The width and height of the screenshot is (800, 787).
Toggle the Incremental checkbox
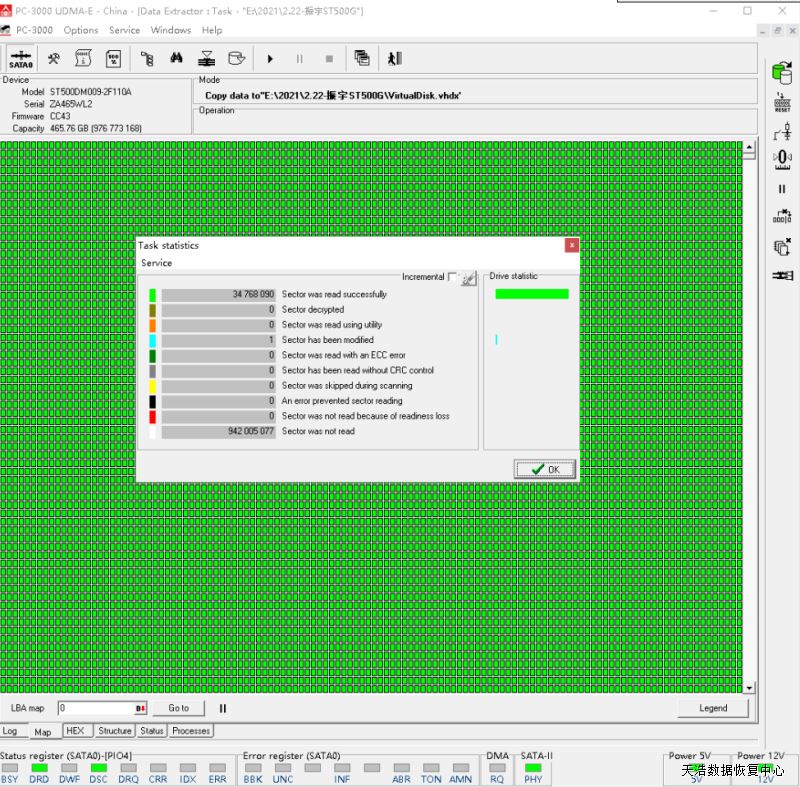coord(453,277)
